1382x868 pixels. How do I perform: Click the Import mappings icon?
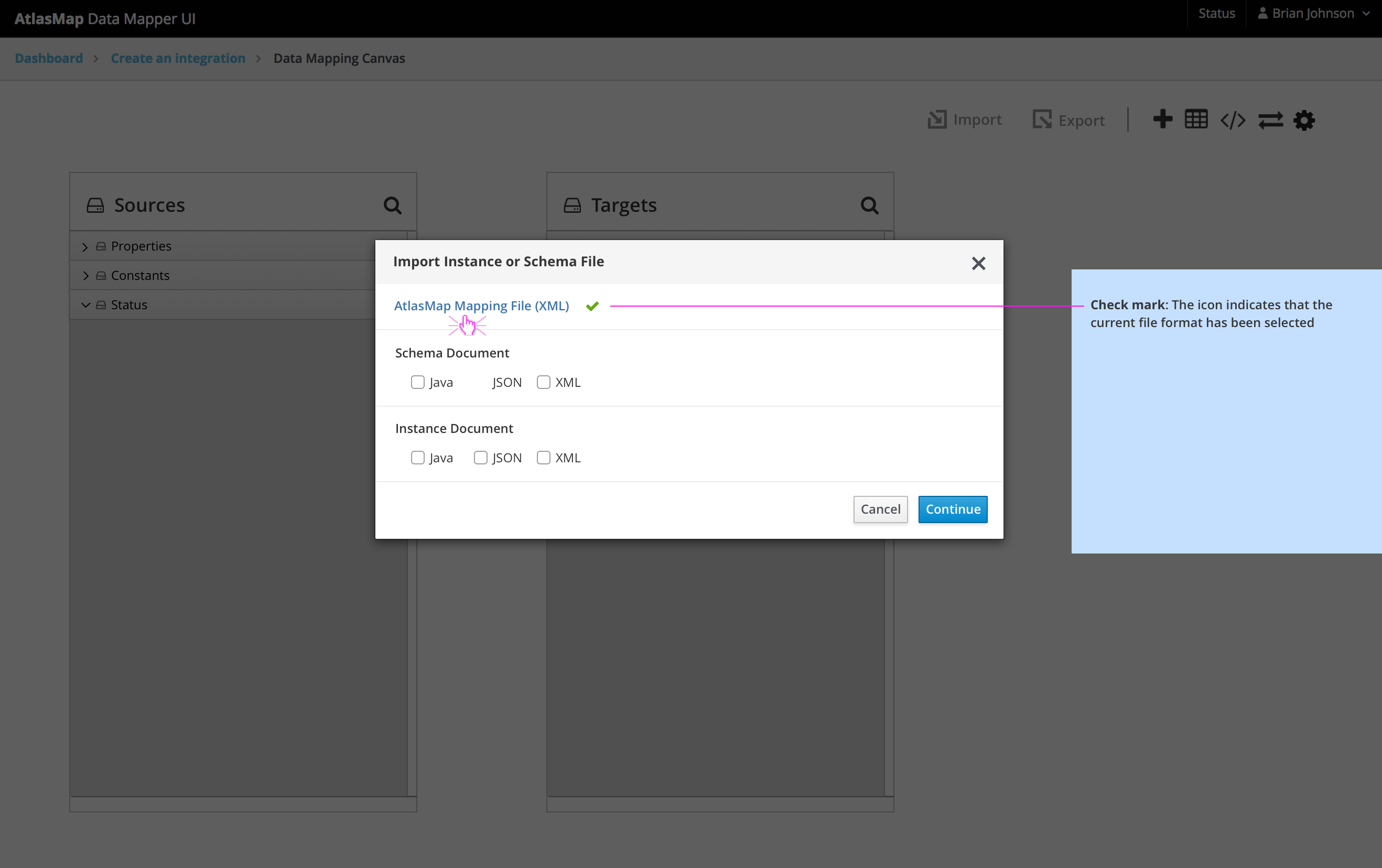(964, 120)
